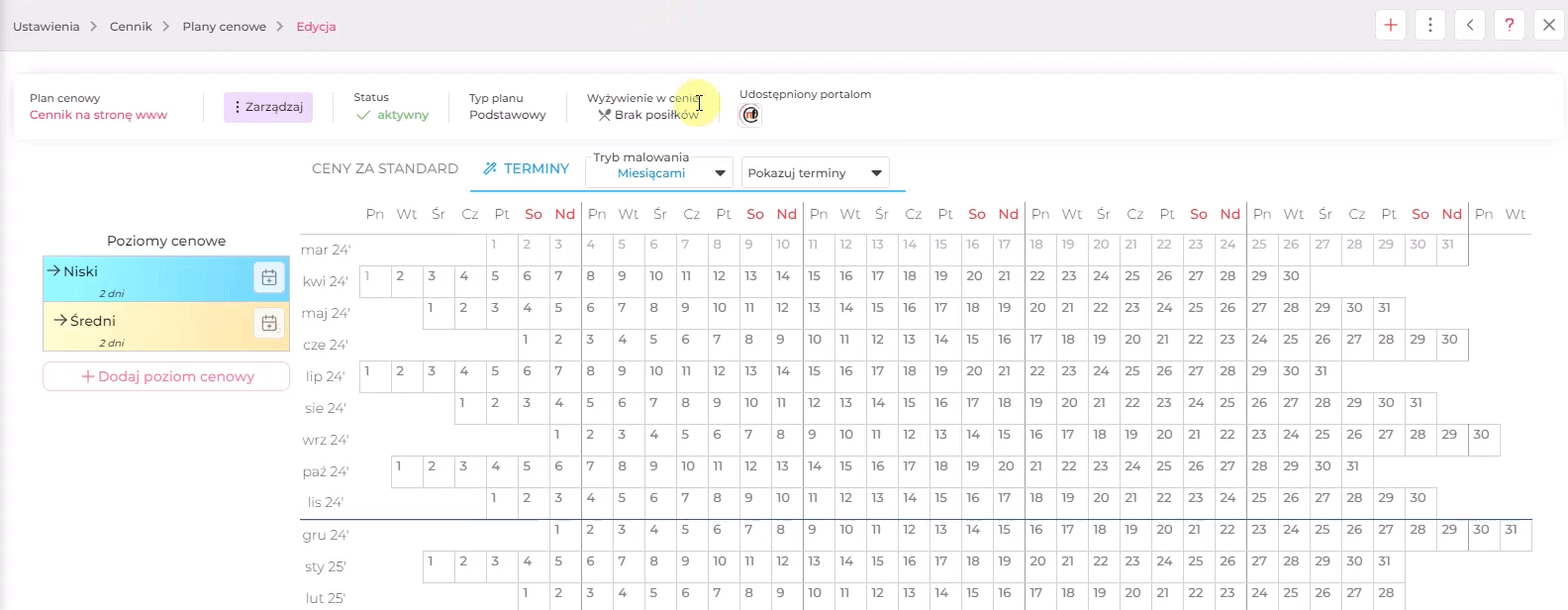This screenshot has height=610, width=1568.
Task: Open calendar icon for Średni price level
Action: (269, 323)
